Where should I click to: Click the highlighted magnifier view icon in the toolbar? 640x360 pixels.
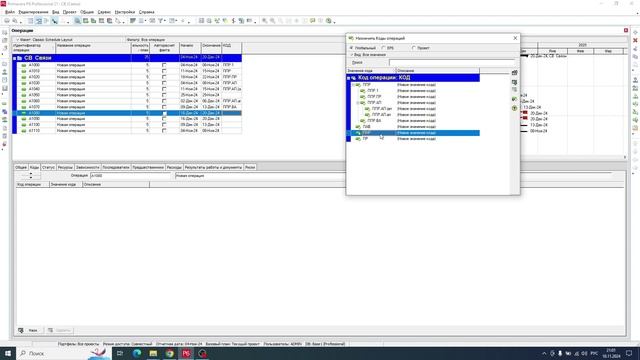(77, 21)
